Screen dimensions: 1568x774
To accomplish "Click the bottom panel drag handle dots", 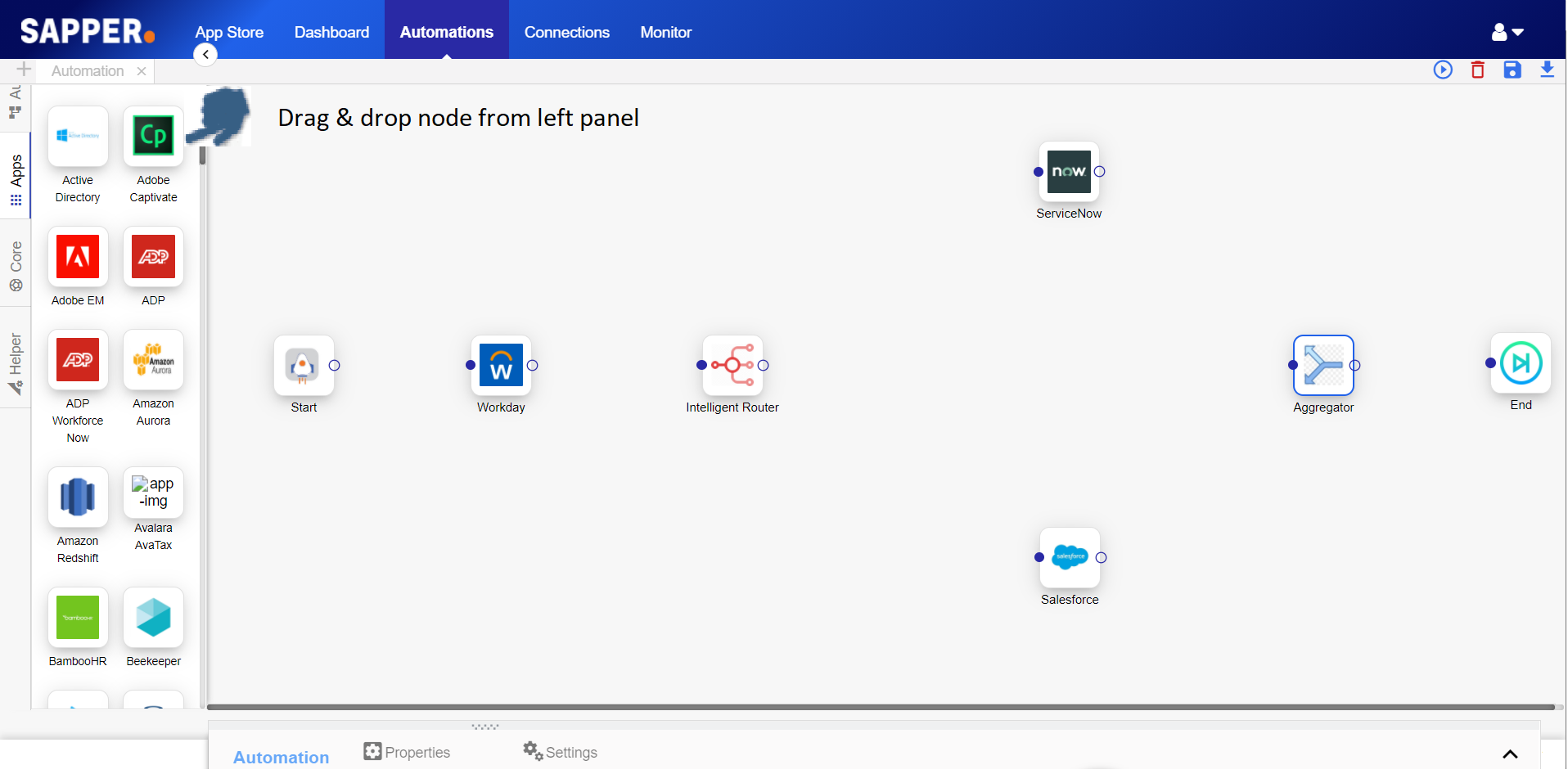I will click(x=484, y=727).
